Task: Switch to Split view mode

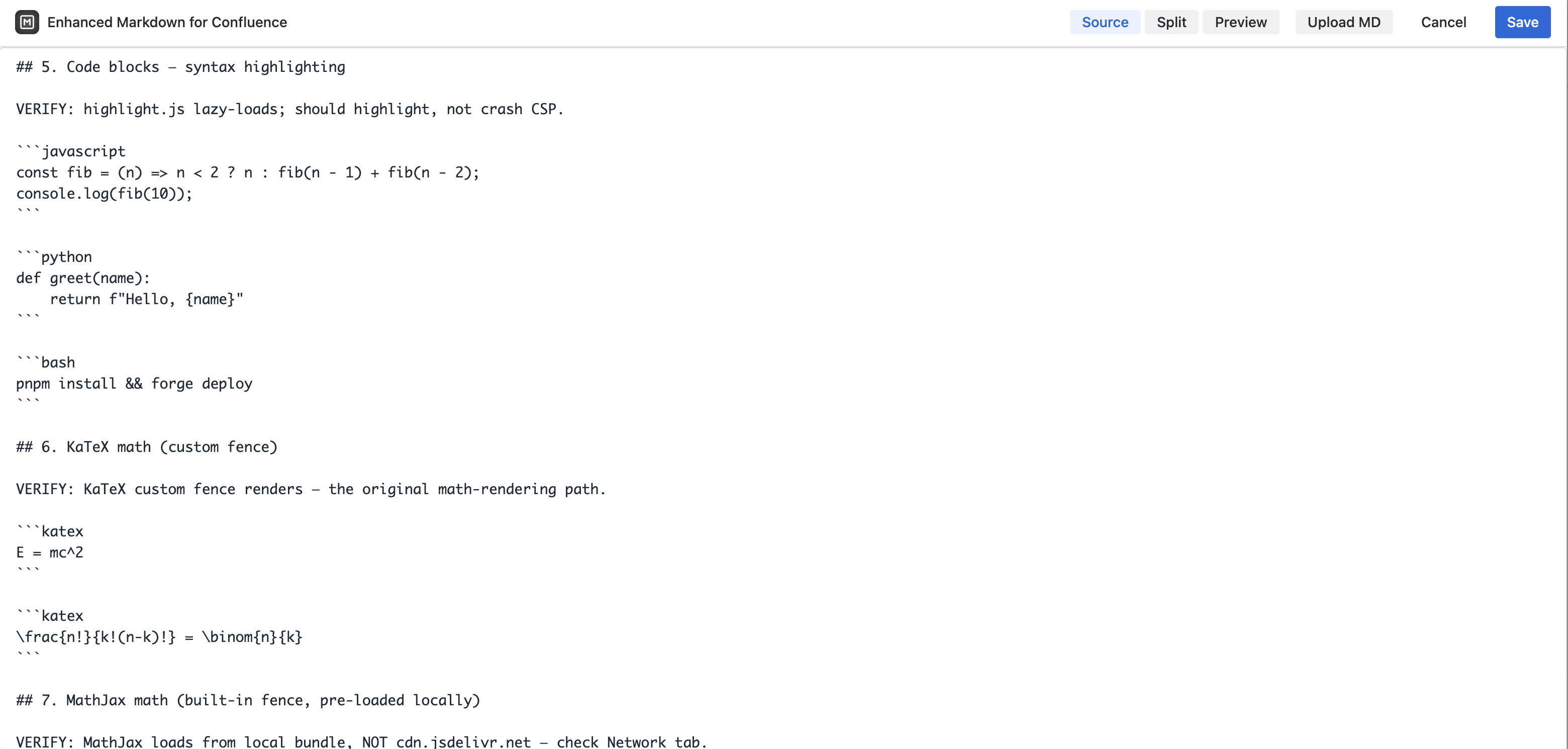Action: coord(1171,22)
